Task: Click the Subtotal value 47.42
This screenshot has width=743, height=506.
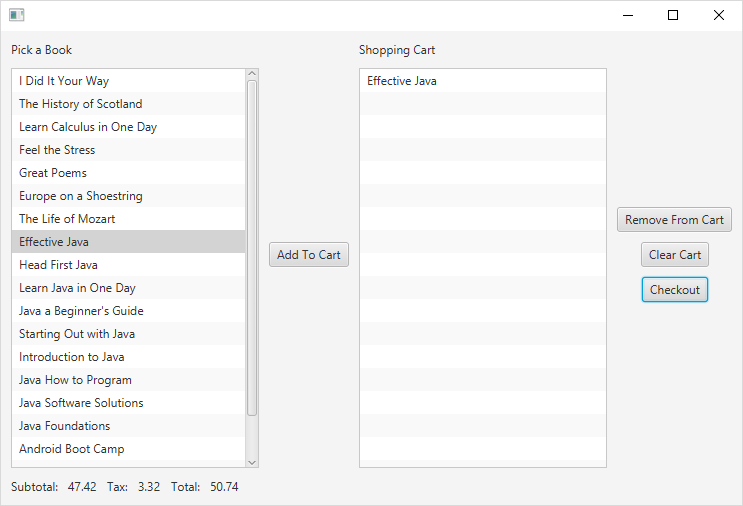Action: pos(82,487)
